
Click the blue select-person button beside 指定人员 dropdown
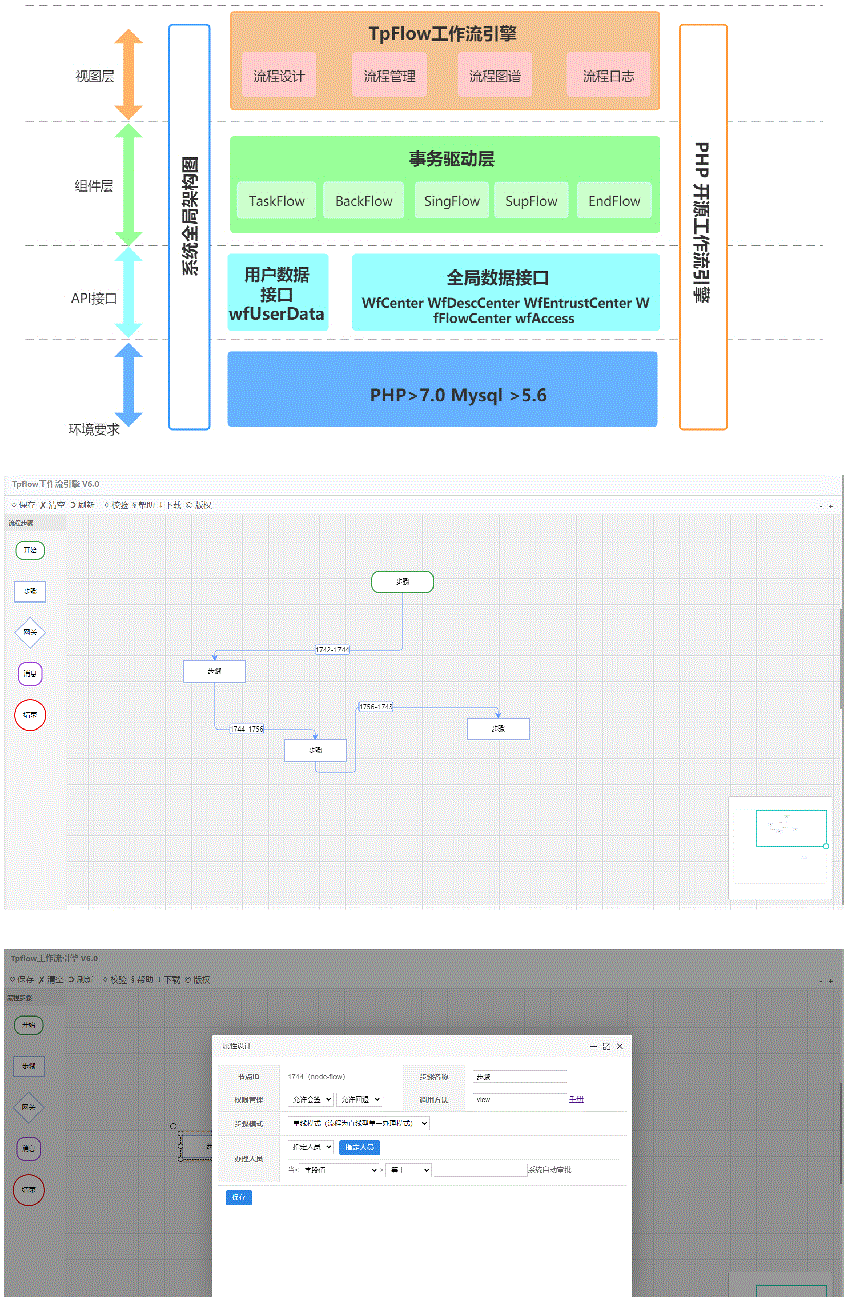360,1147
